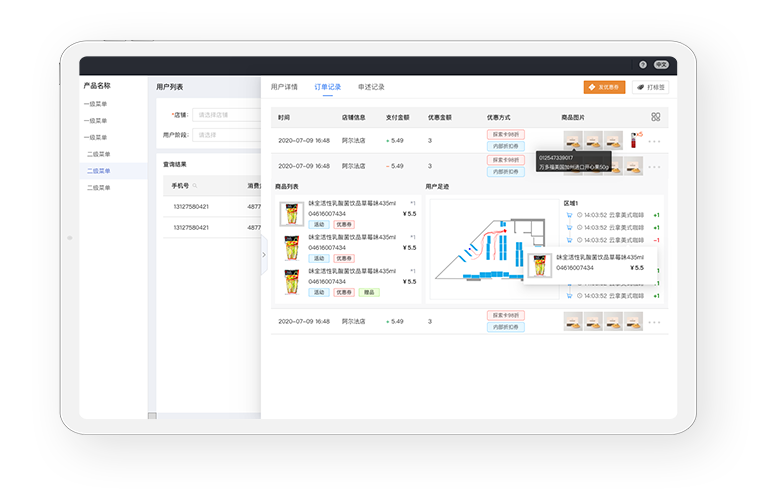Viewport: 760px width, 500px height.
Task: Switch to the 用户详情 tab
Action: tap(284, 87)
